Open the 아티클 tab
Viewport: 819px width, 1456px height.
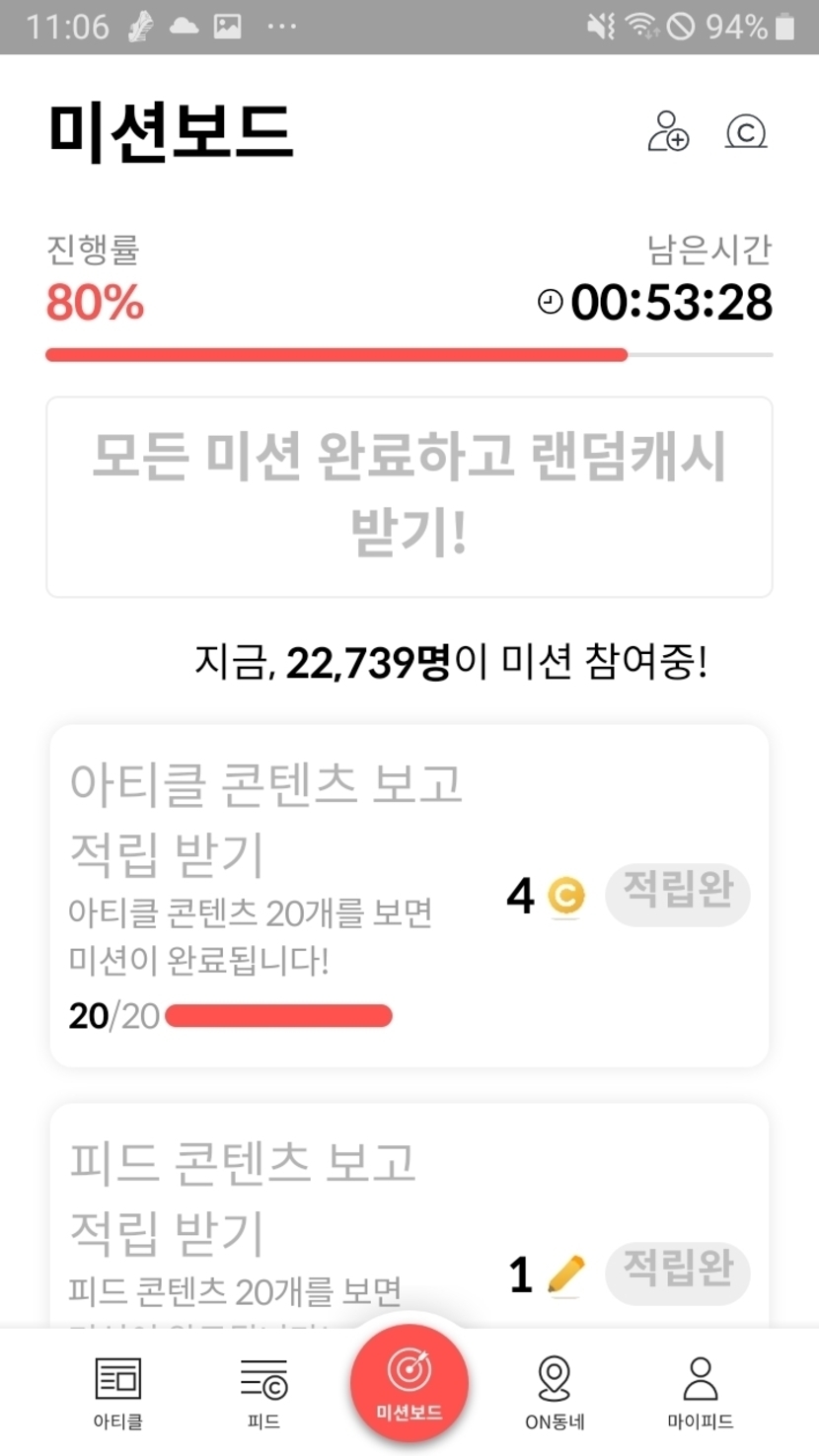point(118,1392)
